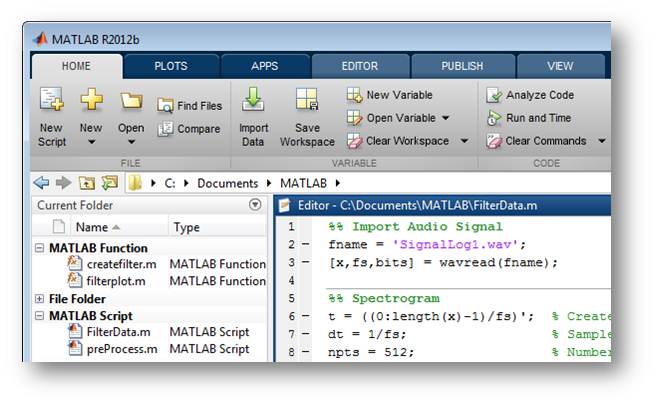Viewport: 656px width, 404px height.
Task: Open the Clear Workspace dropdown arrow
Action: click(x=464, y=141)
